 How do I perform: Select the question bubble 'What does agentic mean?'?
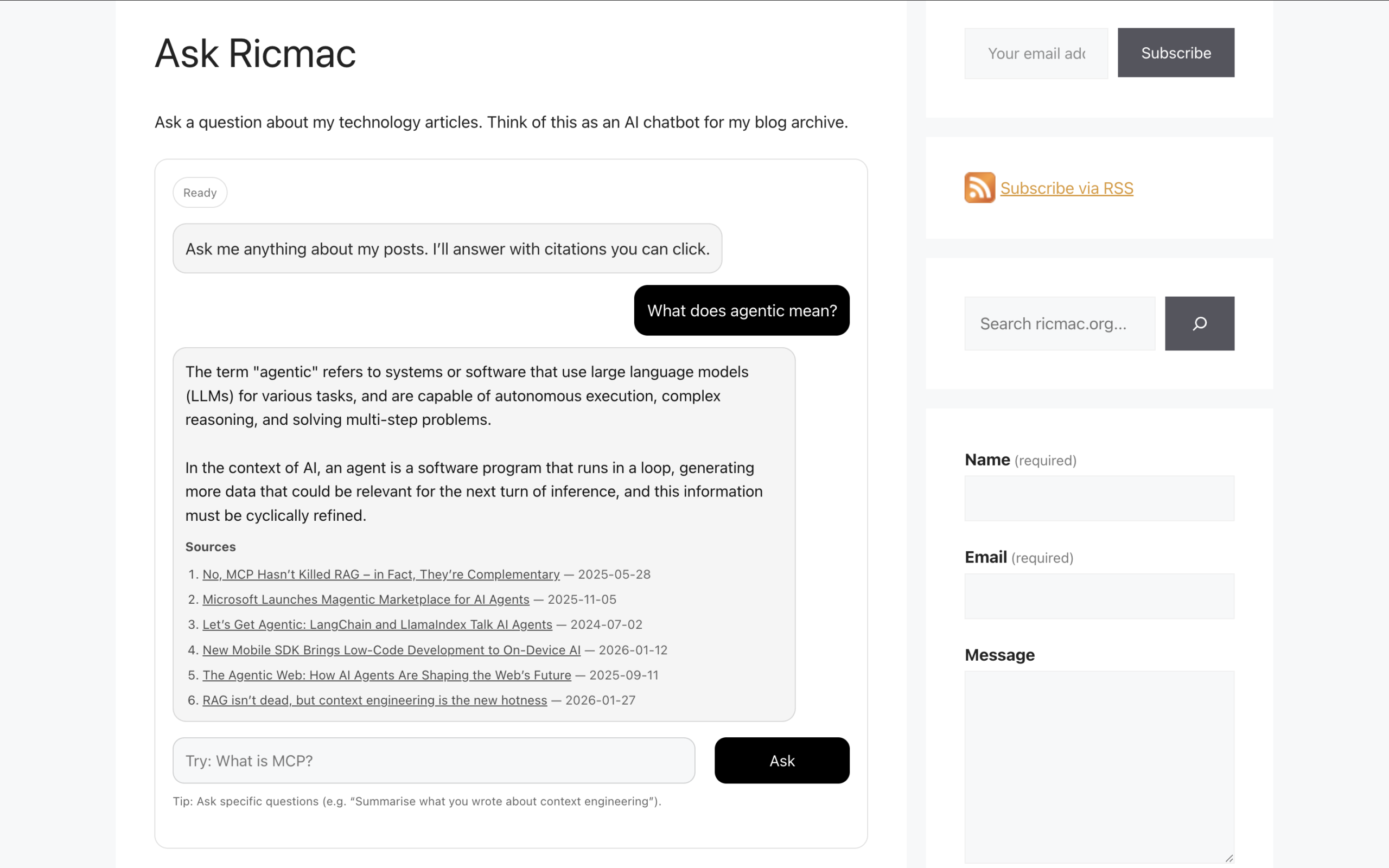pos(742,310)
